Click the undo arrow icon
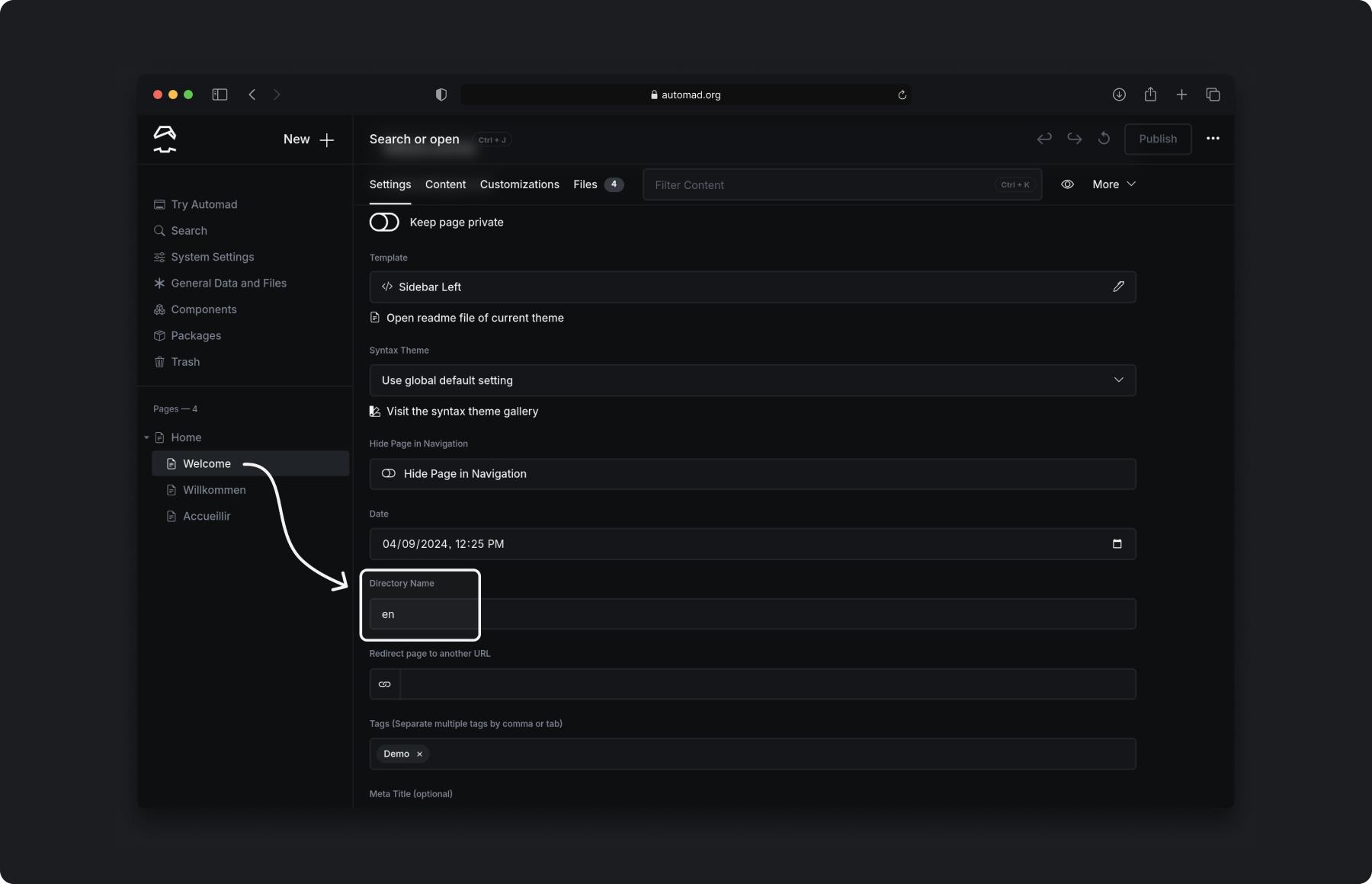Image resolution: width=1372 pixels, height=884 pixels. 1044,139
